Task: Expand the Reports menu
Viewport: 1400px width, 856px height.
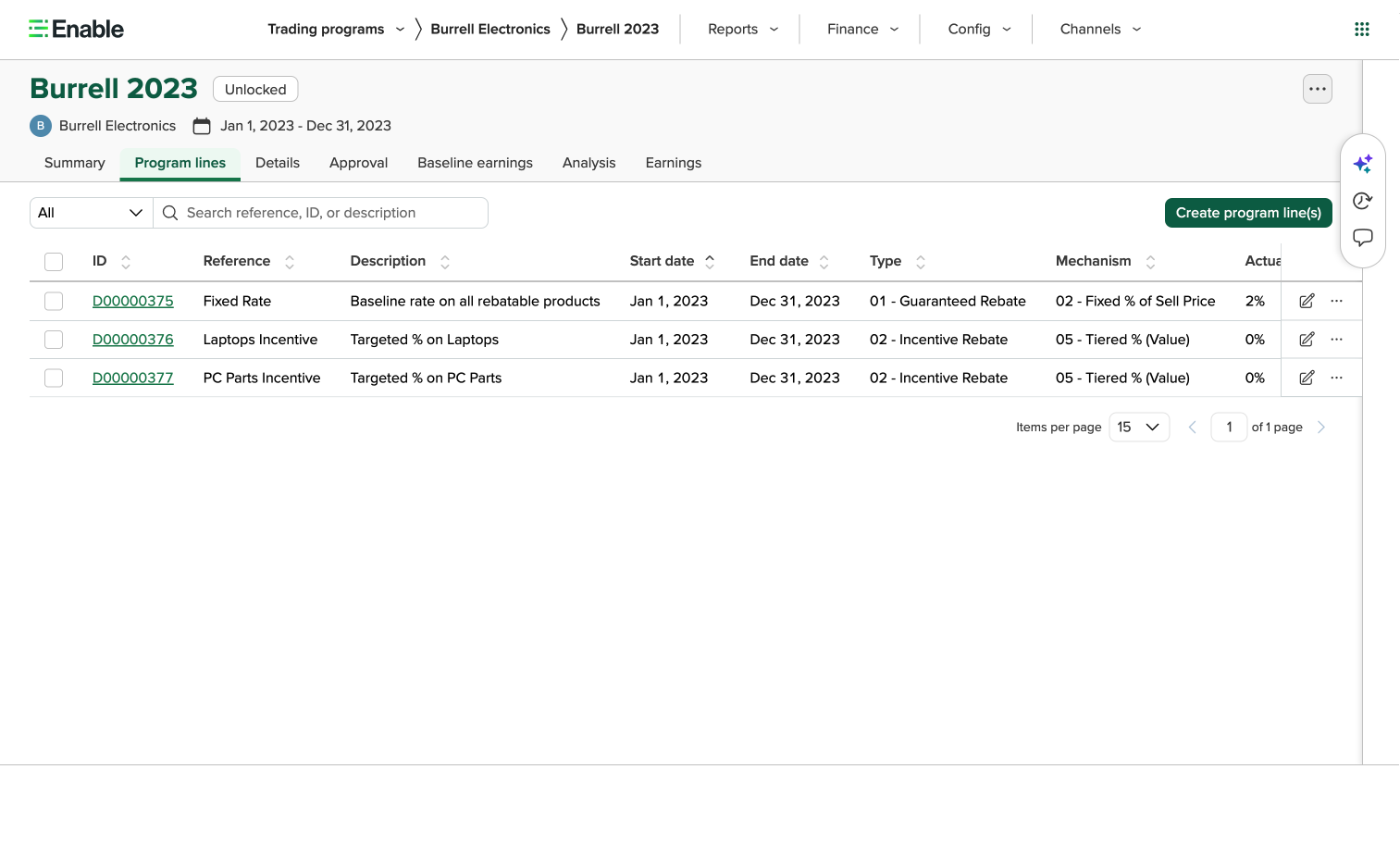Action: (x=743, y=30)
